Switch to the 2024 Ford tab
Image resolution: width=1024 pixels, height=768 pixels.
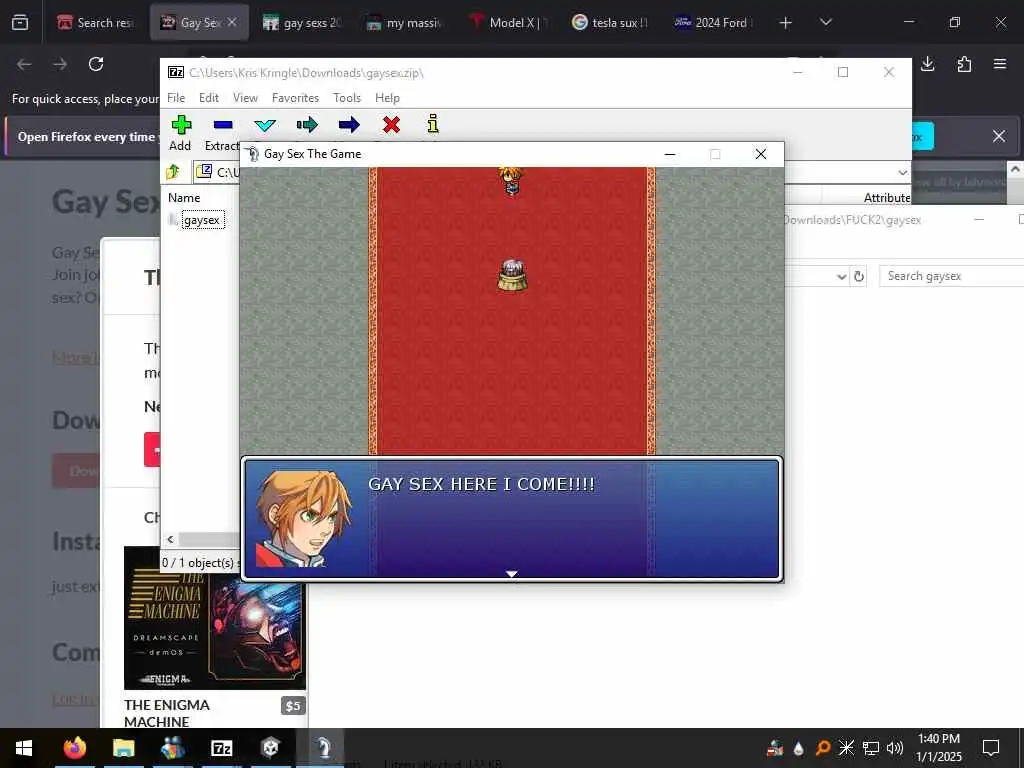pyautogui.click(x=713, y=23)
